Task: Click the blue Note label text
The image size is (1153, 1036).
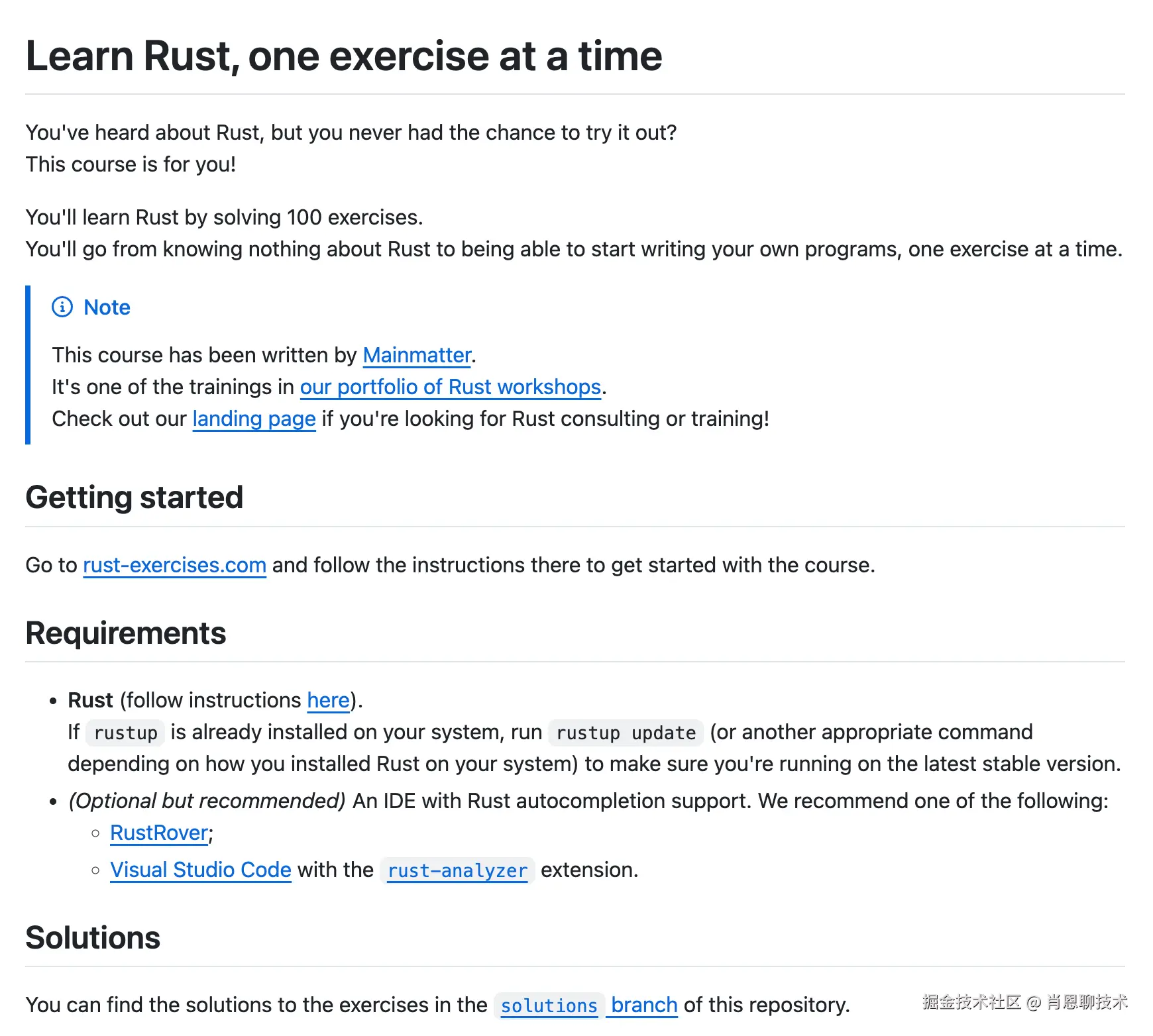Action: click(107, 307)
